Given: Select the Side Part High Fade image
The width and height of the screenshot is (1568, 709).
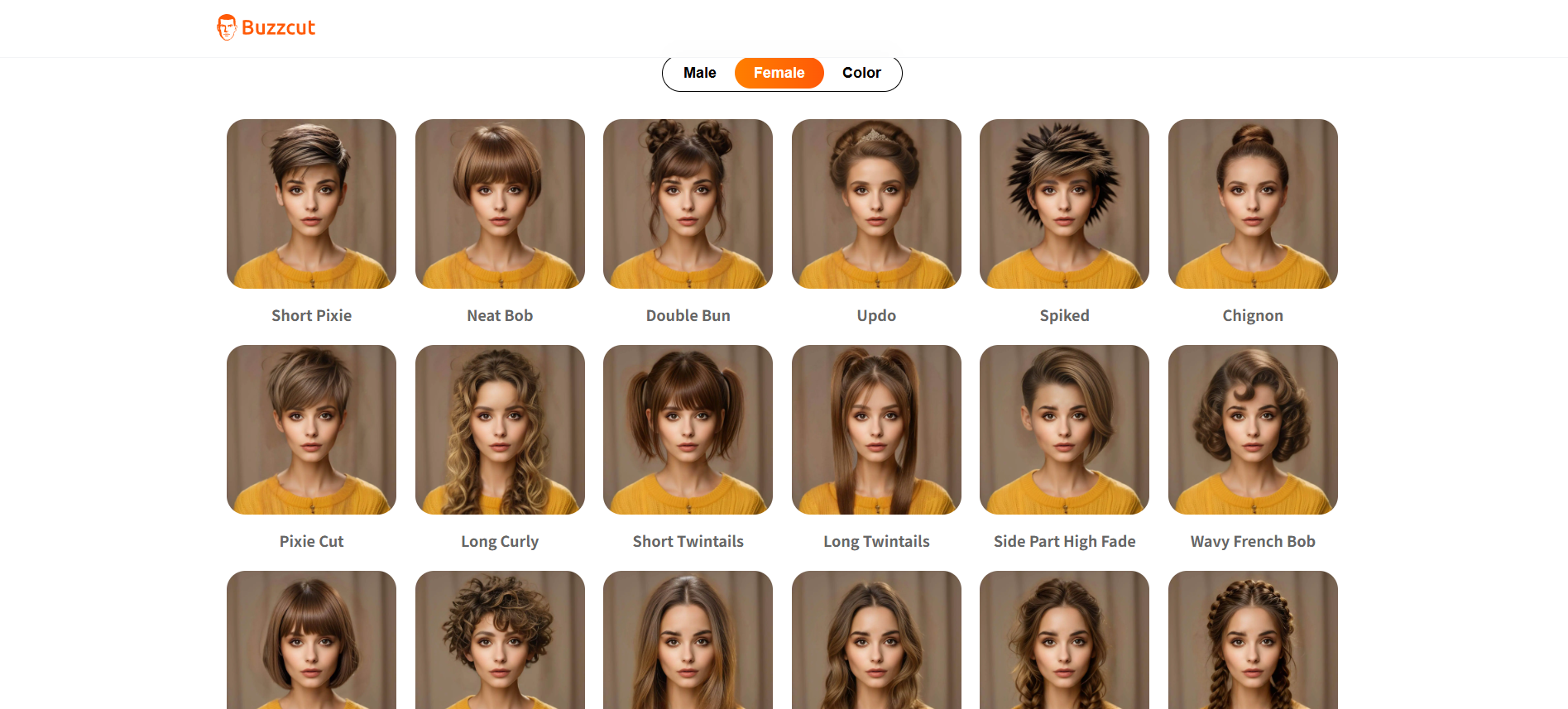Looking at the screenshot, I should [x=1064, y=429].
